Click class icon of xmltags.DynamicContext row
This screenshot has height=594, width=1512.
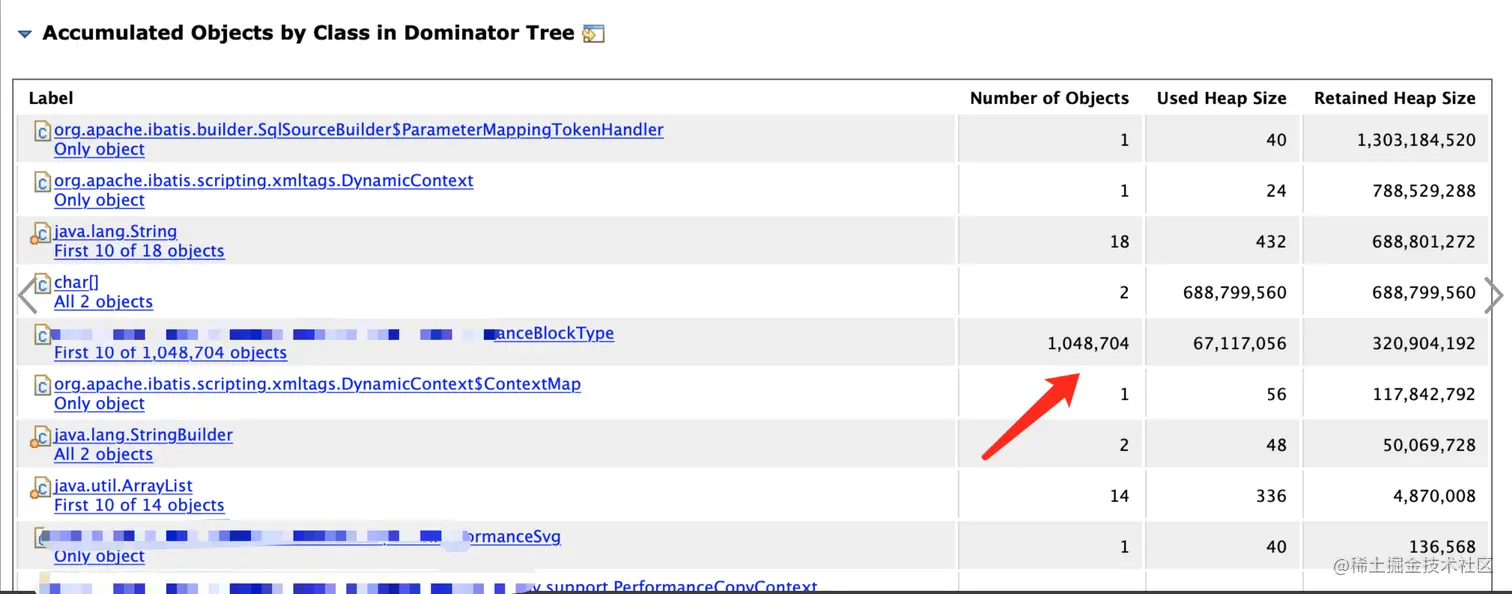coord(42,182)
